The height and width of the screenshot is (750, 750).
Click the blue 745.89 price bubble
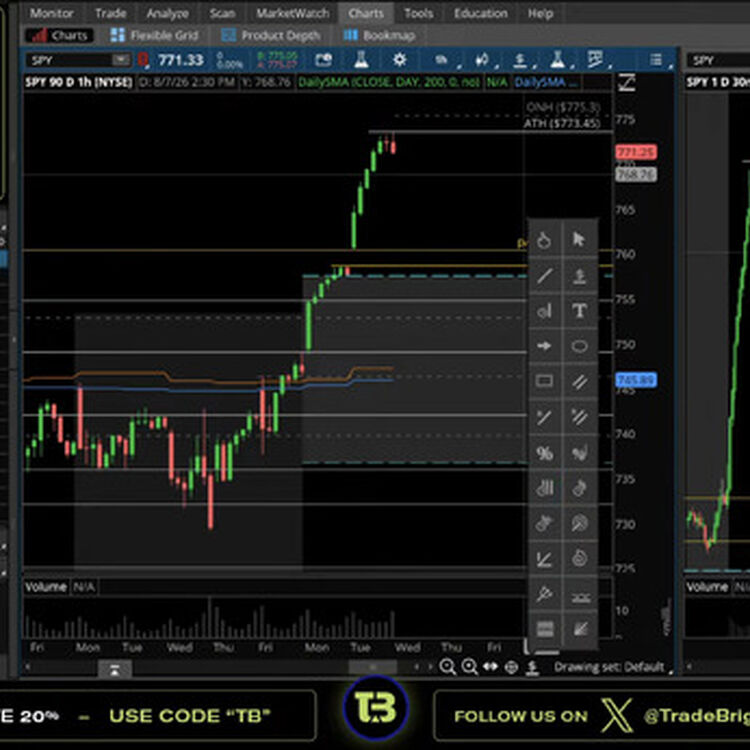pos(636,380)
